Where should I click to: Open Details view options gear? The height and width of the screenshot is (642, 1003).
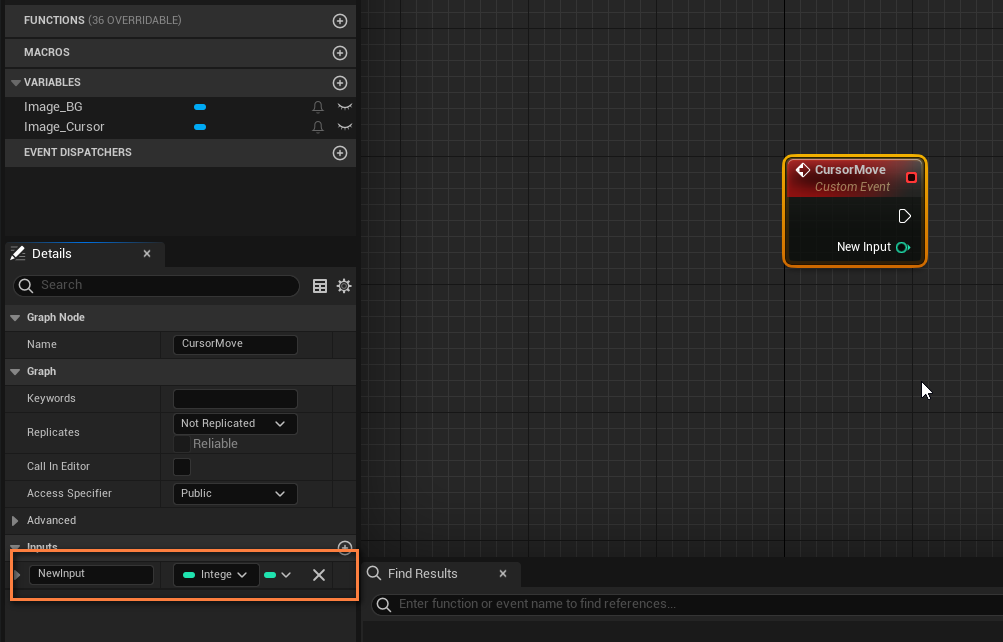pyautogui.click(x=344, y=286)
